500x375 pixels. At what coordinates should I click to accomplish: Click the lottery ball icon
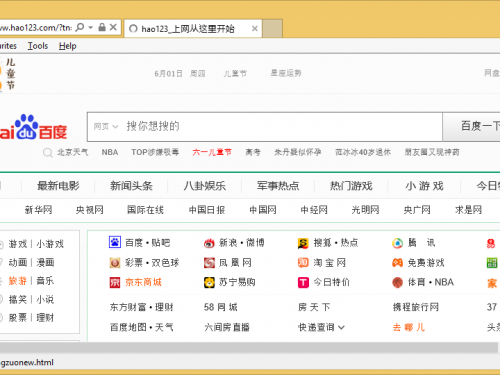click(x=115, y=263)
